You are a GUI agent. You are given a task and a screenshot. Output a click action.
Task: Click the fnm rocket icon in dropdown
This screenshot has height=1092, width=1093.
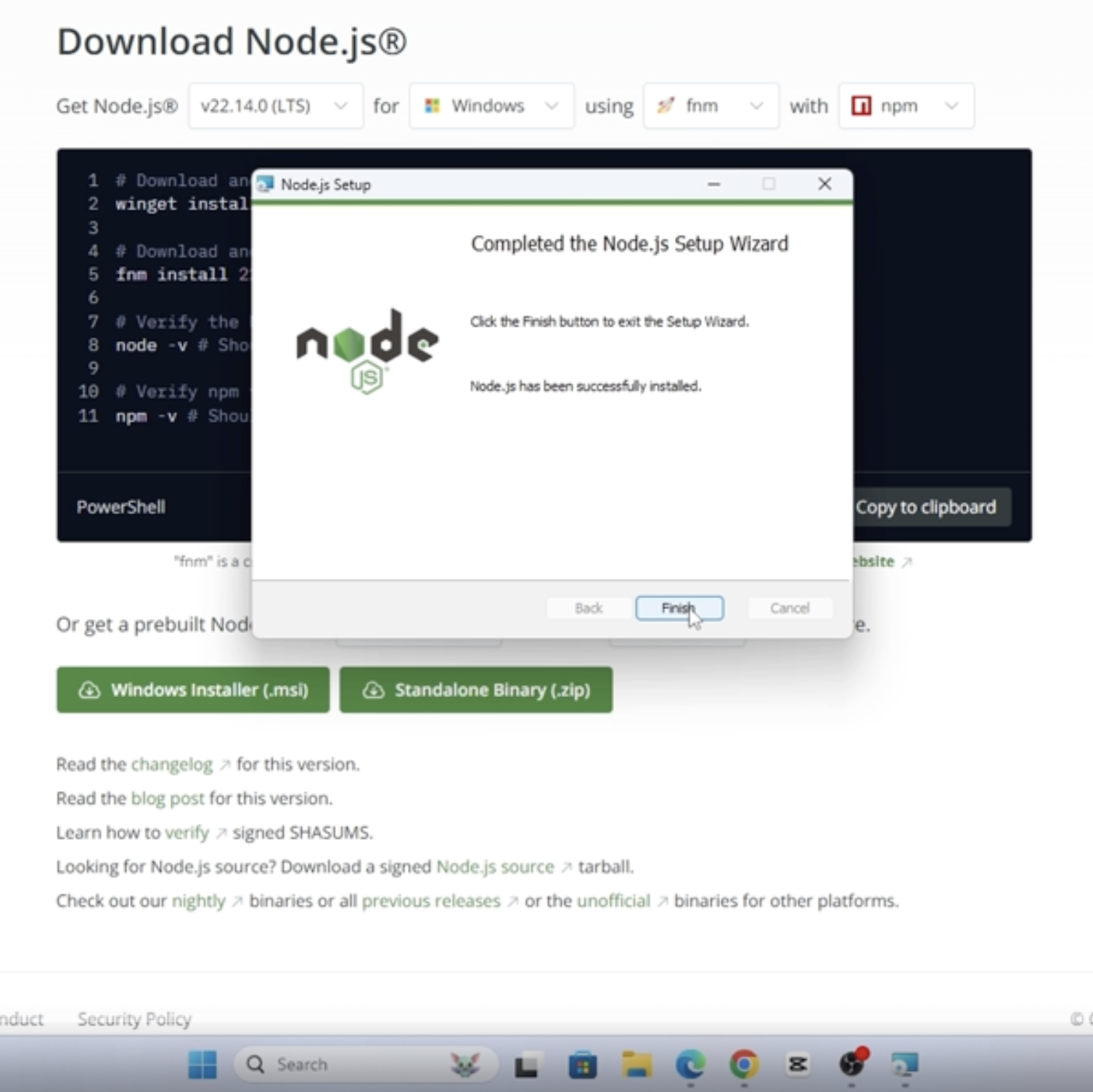666,106
